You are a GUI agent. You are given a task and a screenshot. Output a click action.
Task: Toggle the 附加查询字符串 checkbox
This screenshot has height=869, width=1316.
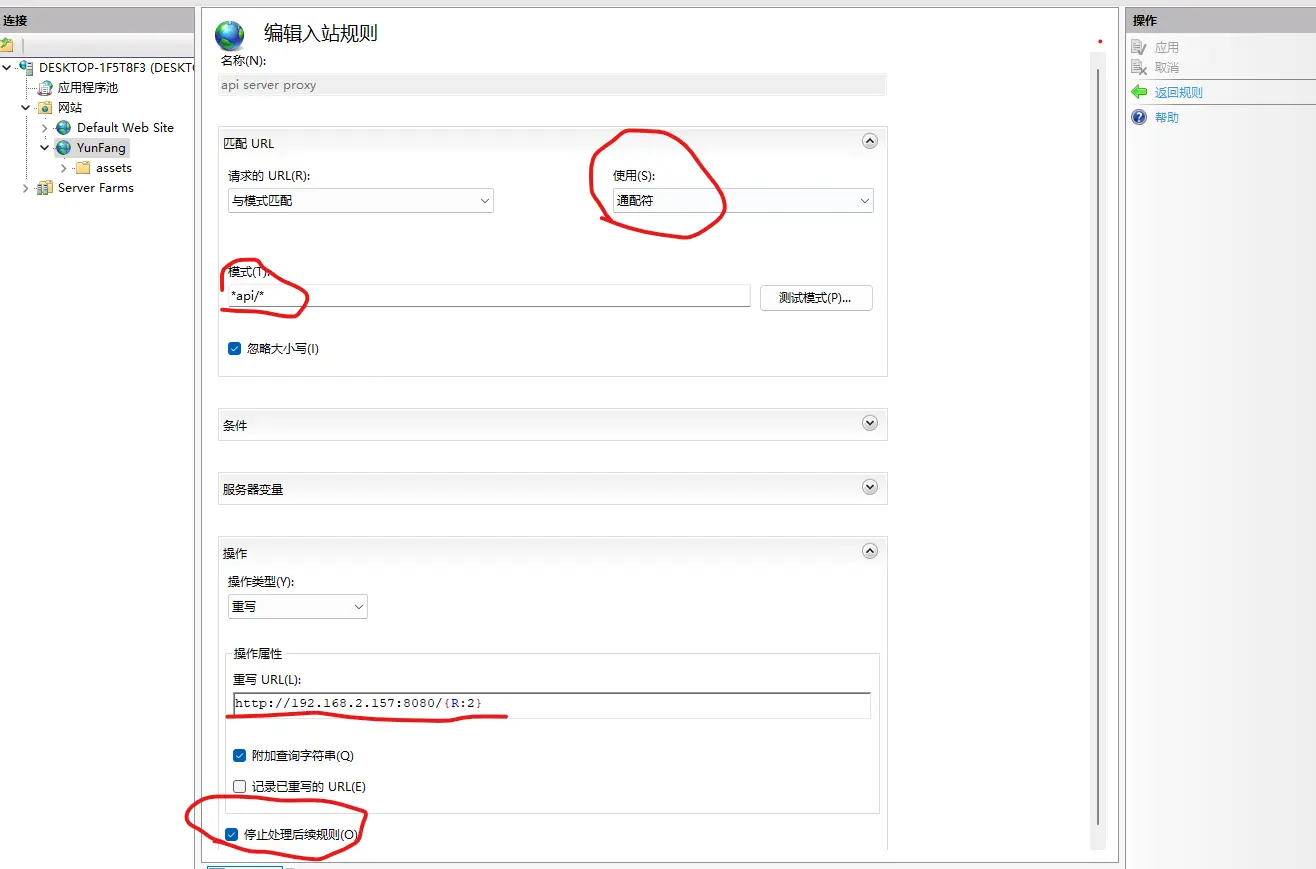click(x=239, y=756)
